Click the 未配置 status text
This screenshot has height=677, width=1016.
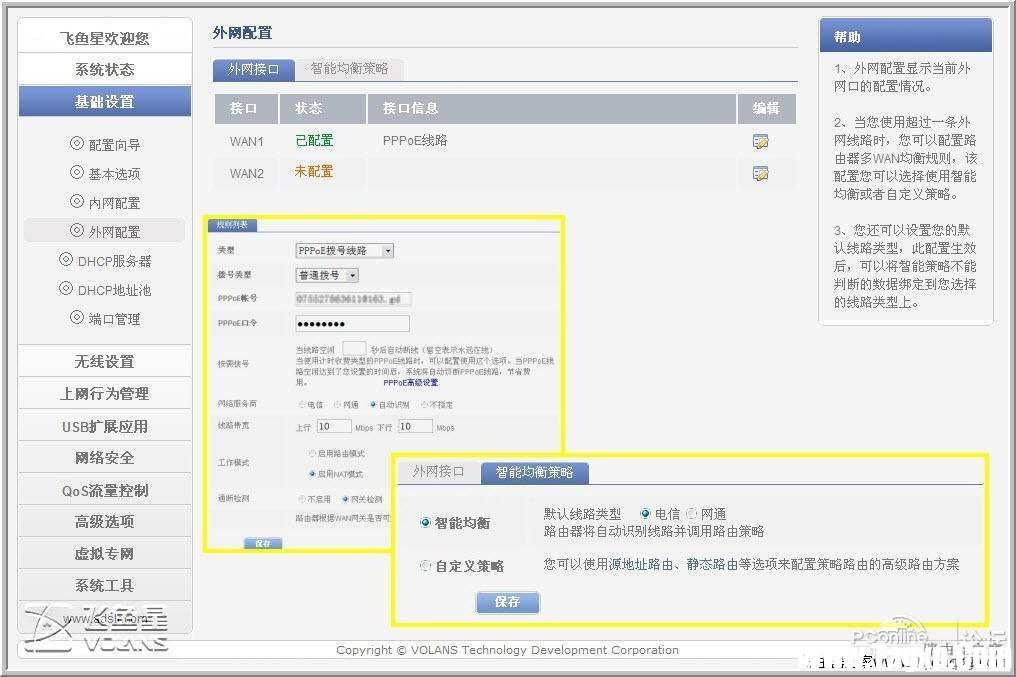[314, 172]
